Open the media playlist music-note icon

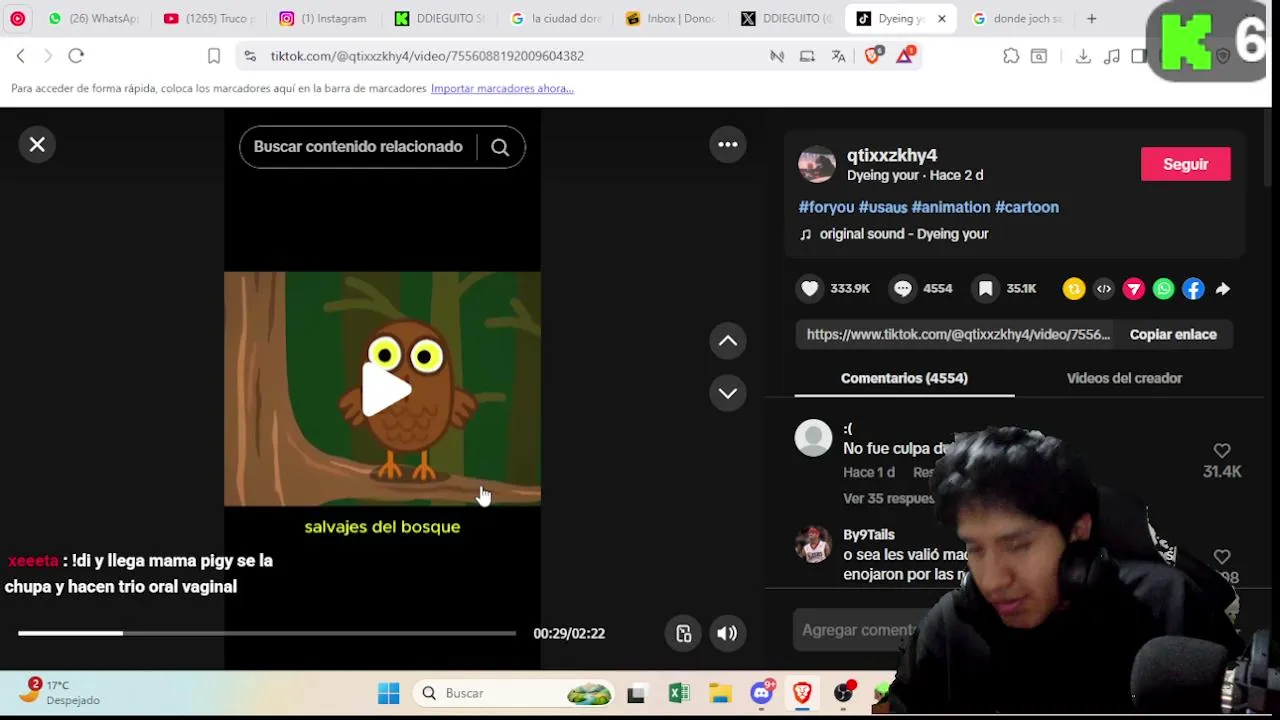[1112, 56]
